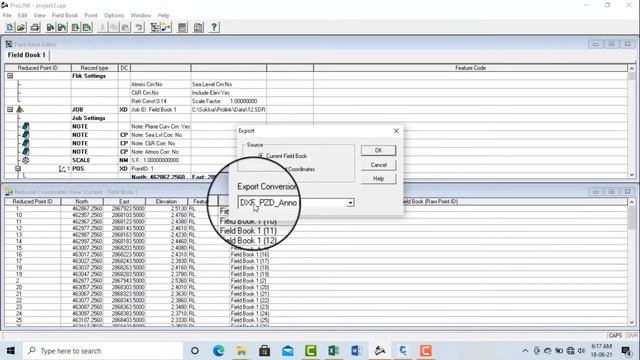
Task: Open the Options menu
Action: (x=114, y=15)
